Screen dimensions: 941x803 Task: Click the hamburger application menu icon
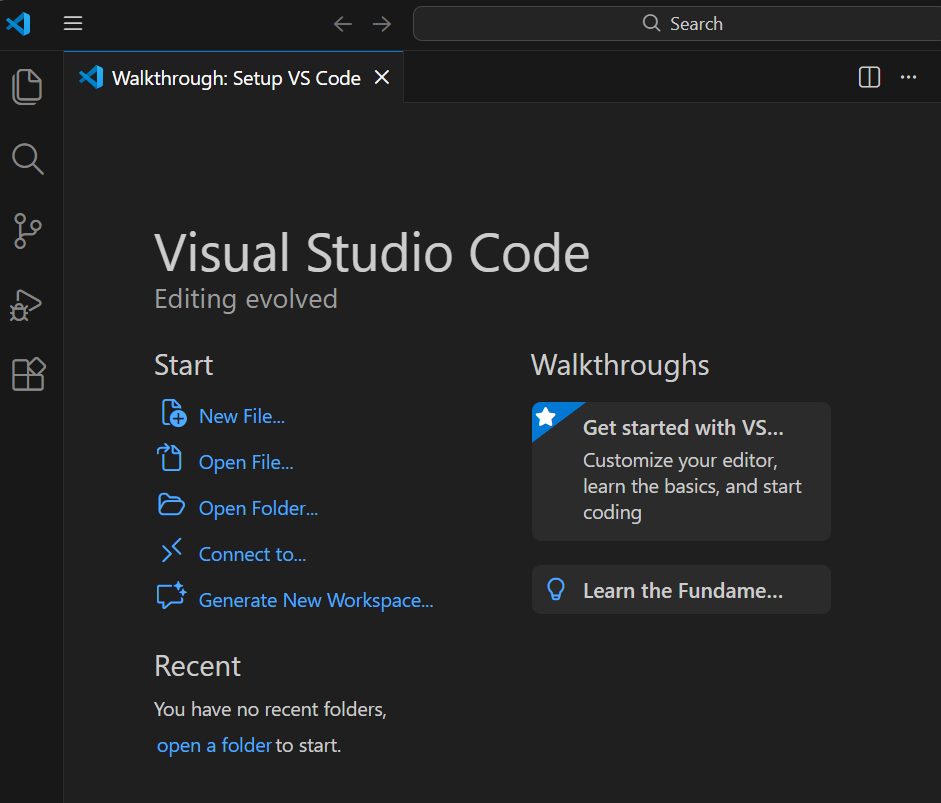[73, 24]
